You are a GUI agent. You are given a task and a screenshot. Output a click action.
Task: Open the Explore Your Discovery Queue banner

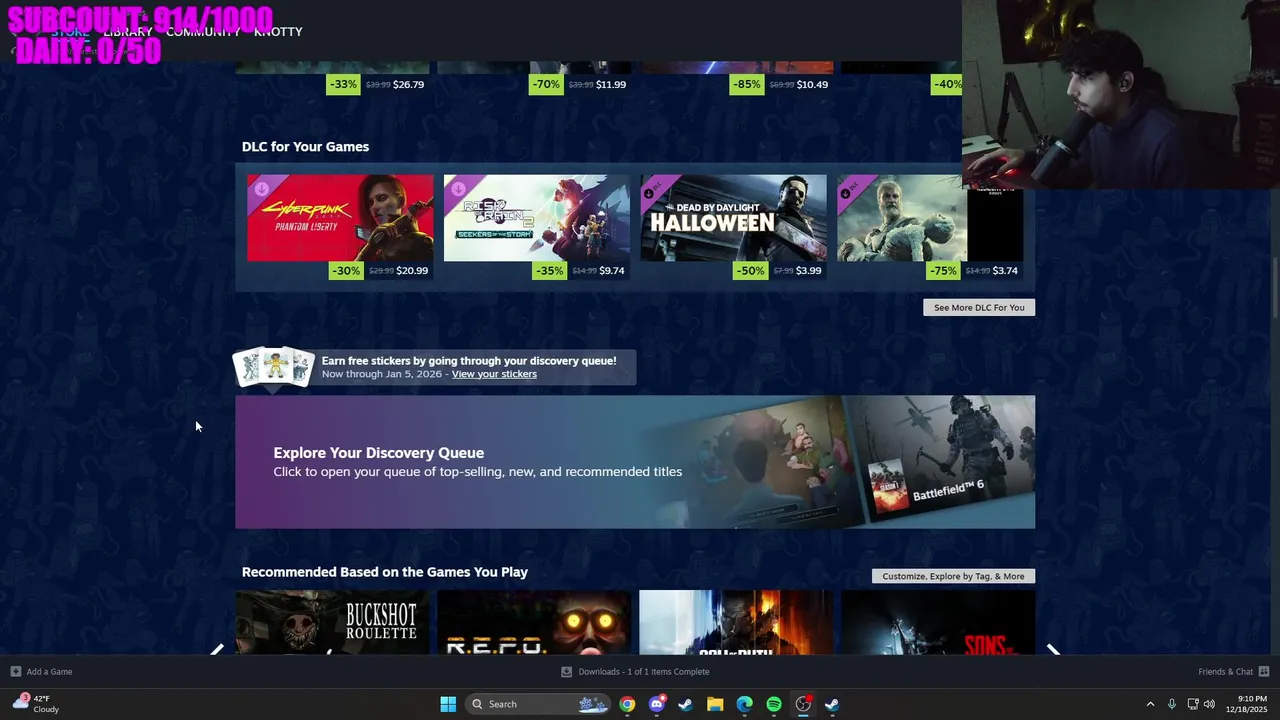pyautogui.click(x=635, y=462)
